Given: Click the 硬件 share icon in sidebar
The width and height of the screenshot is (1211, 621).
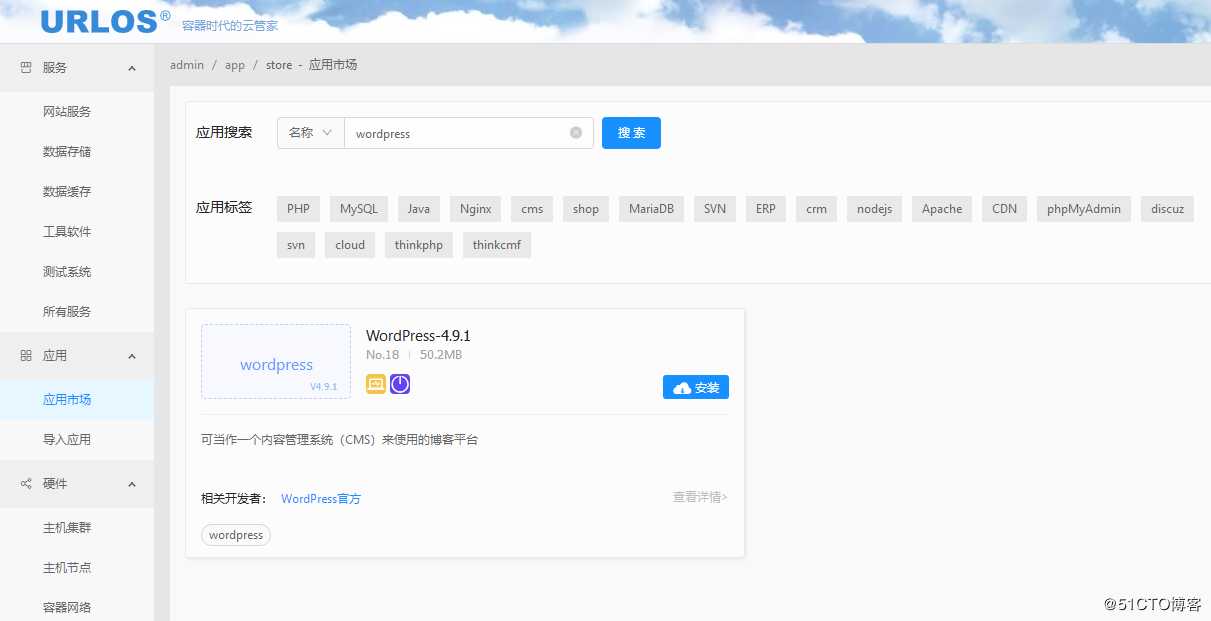Looking at the screenshot, I should tap(26, 484).
